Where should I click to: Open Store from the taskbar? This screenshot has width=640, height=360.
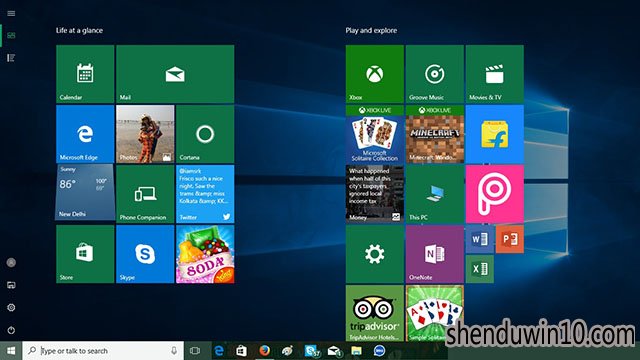pyautogui.click(x=241, y=351)
